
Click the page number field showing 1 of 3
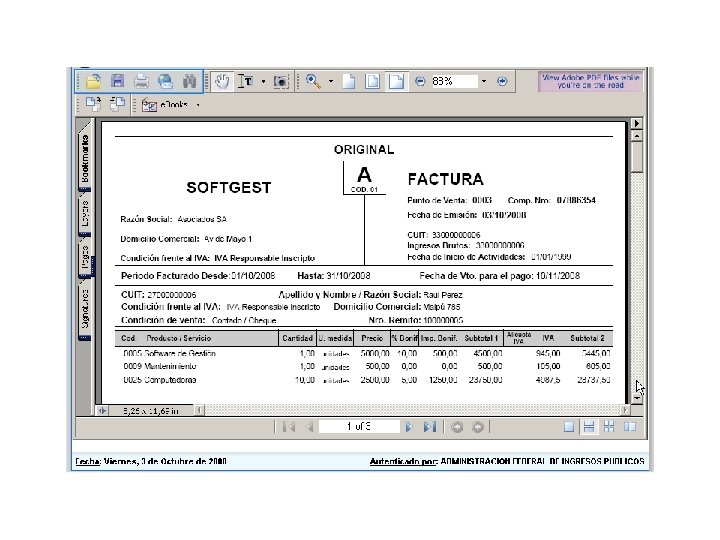pos(359,427)
